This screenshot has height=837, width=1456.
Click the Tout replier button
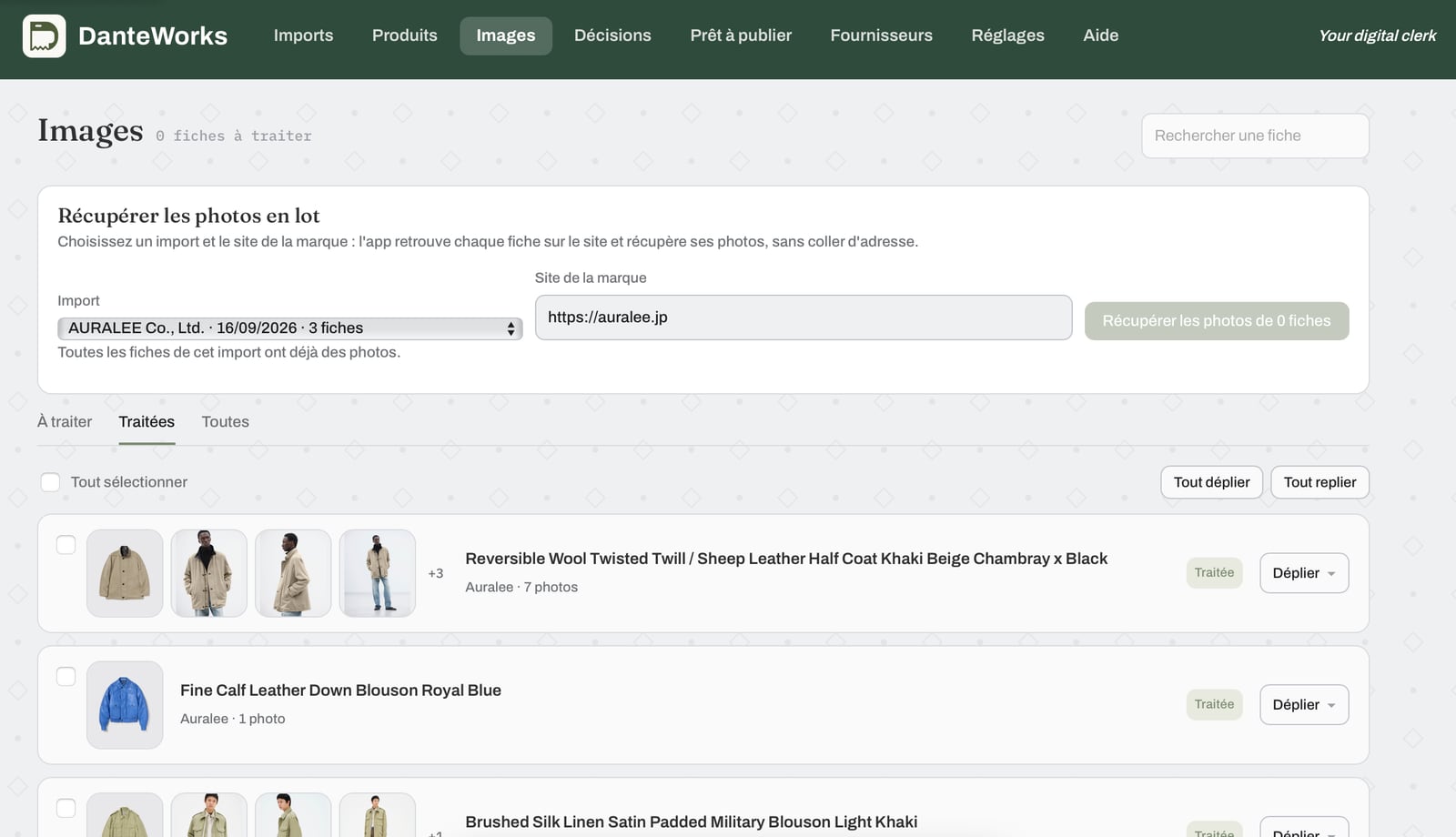(x=1319, y=482)
